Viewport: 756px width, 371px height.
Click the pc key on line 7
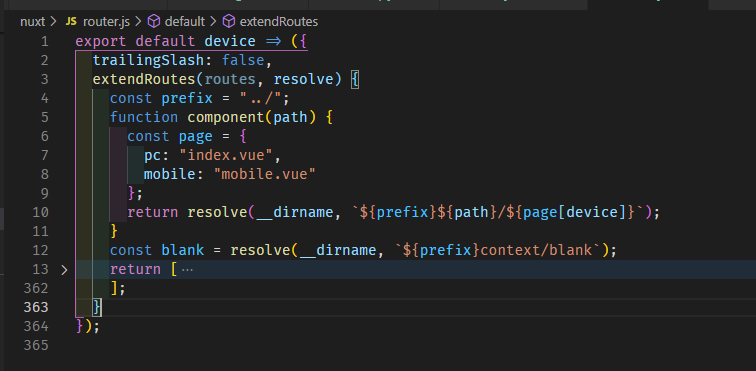pos(152,155)
